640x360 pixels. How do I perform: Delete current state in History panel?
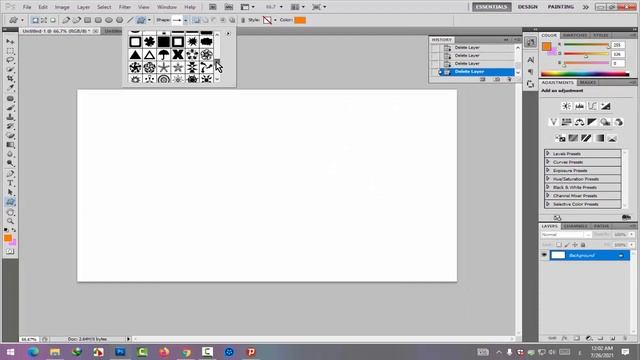[509, 80]
